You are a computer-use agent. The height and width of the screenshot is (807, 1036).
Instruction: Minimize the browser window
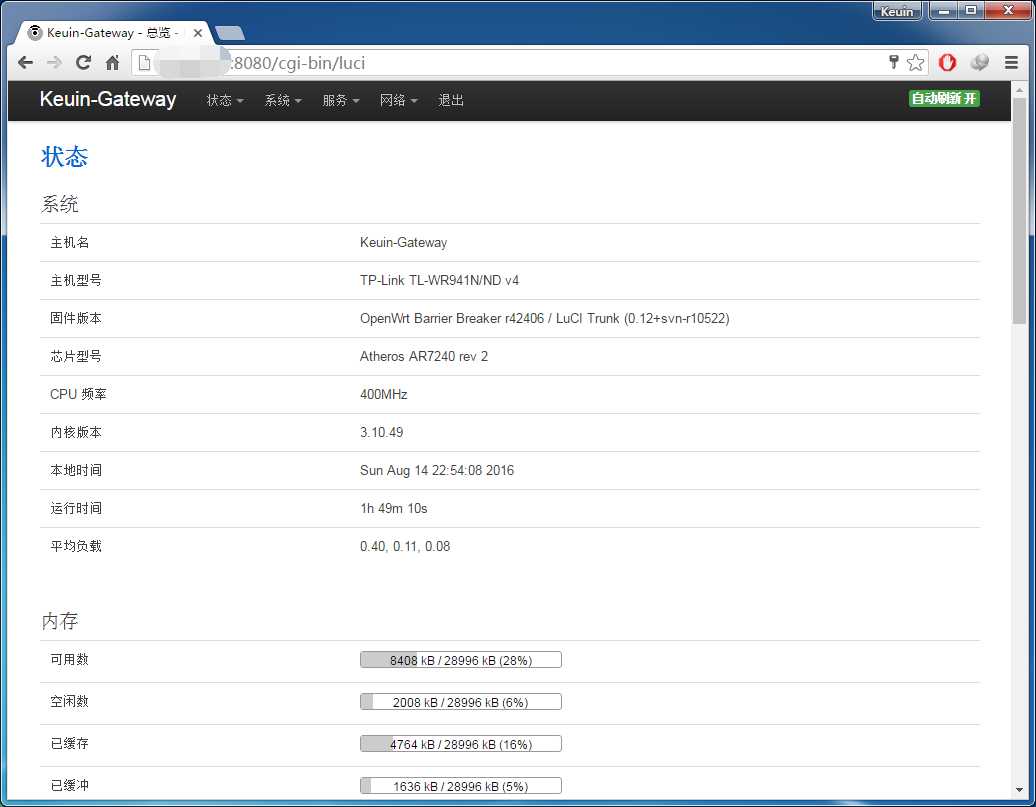944,11
